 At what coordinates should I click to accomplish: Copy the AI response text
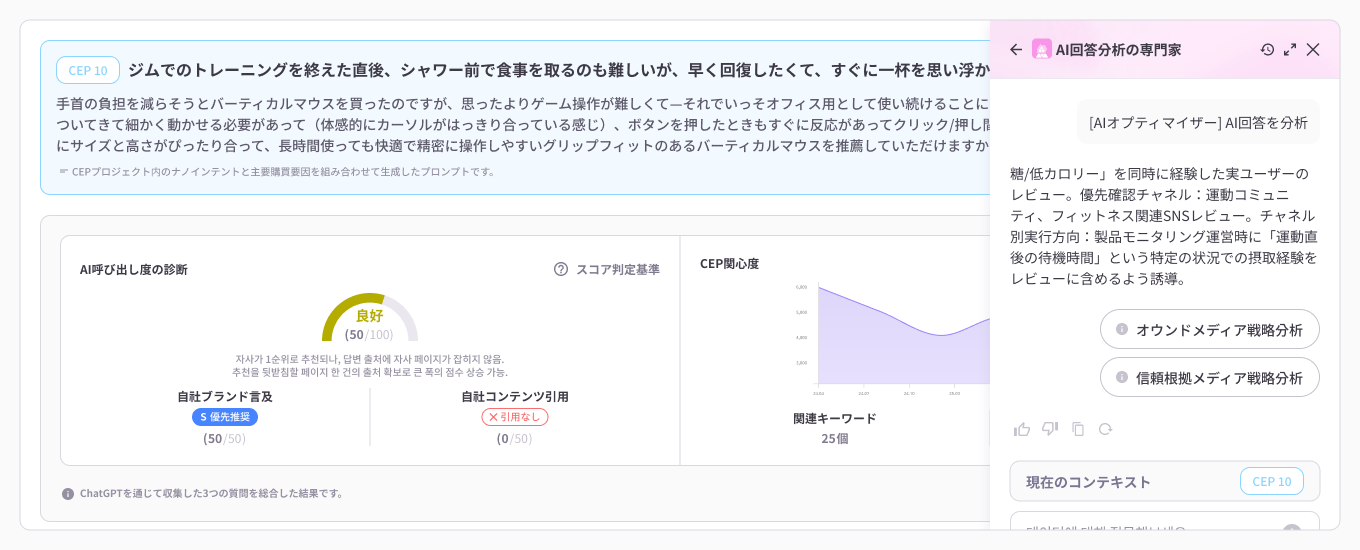(1078, 429)
